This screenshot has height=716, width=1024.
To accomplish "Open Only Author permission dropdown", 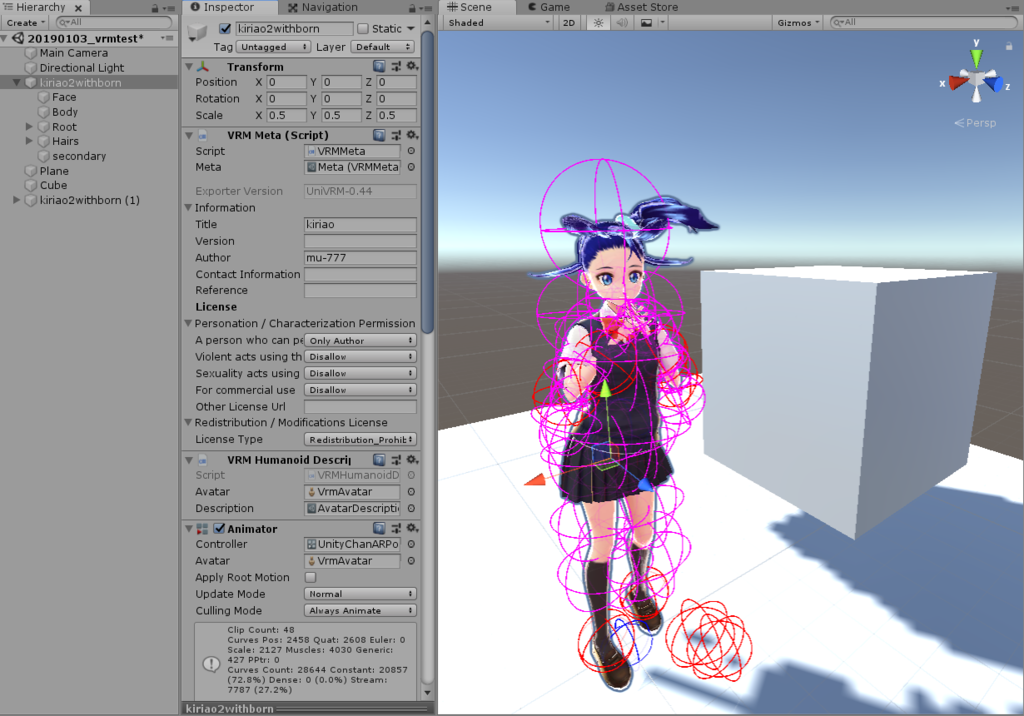I will click(360, 340).
